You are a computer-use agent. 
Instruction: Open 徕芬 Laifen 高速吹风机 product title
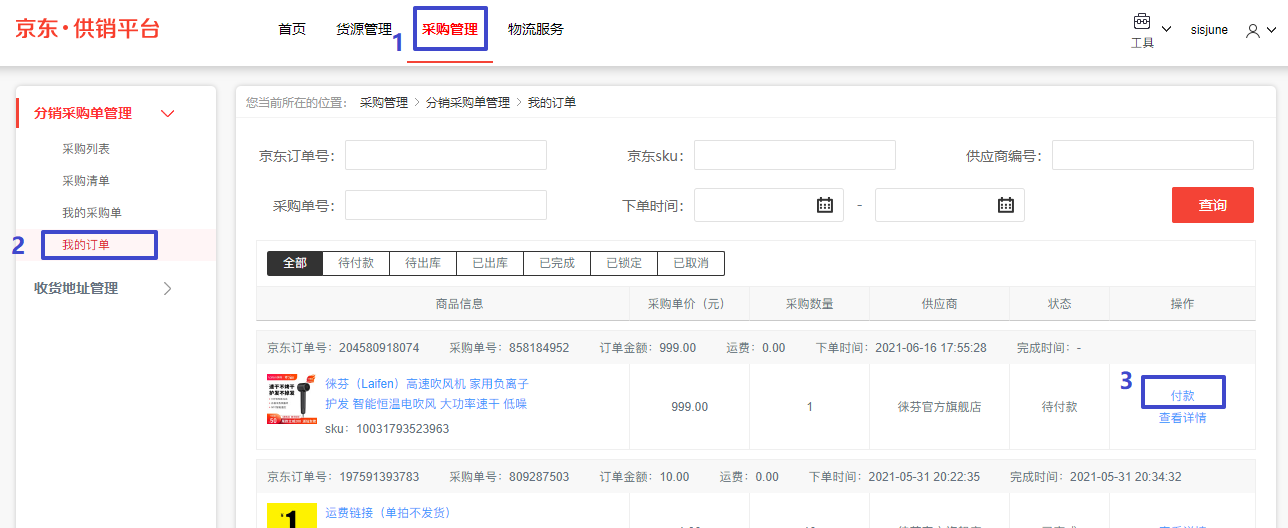coord(427,394)
